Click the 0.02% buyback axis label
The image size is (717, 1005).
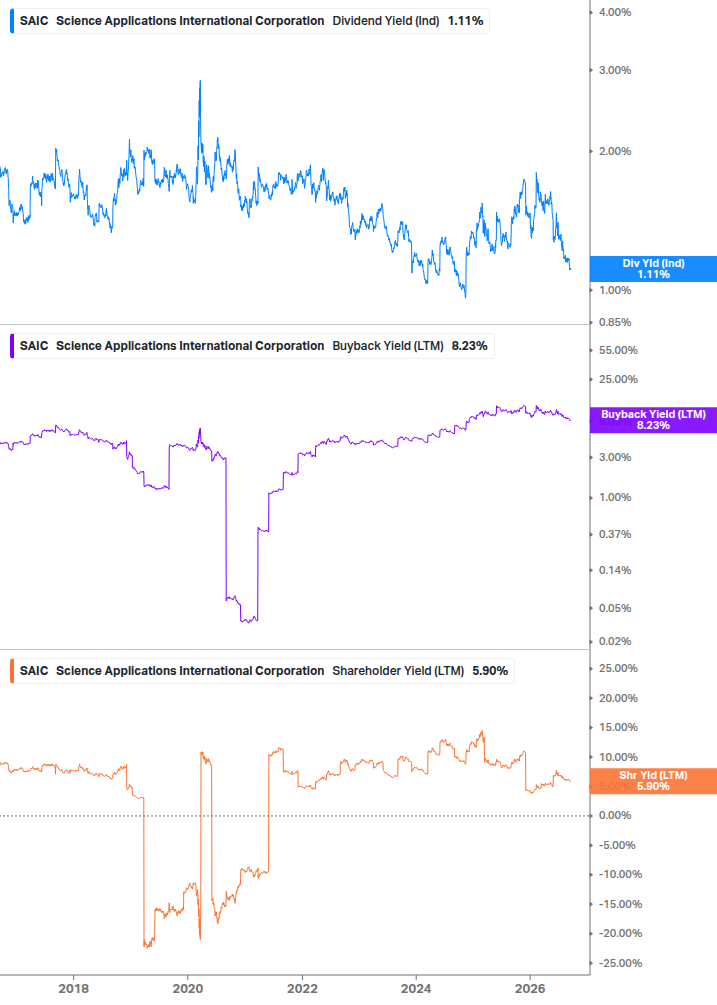coord(615,642)
